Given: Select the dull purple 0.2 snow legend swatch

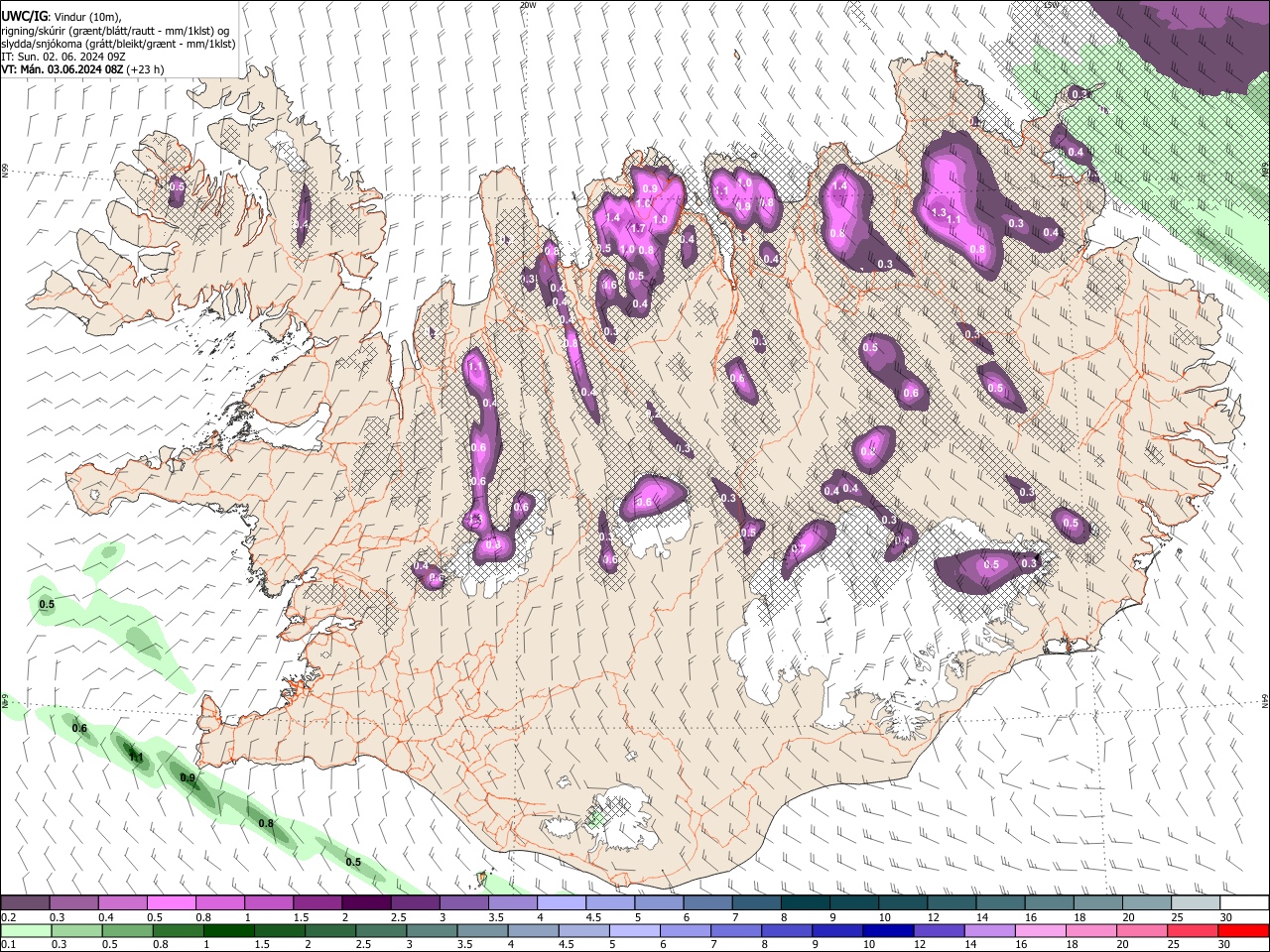Looking at the screenshot, I should [x=25, y=903].
